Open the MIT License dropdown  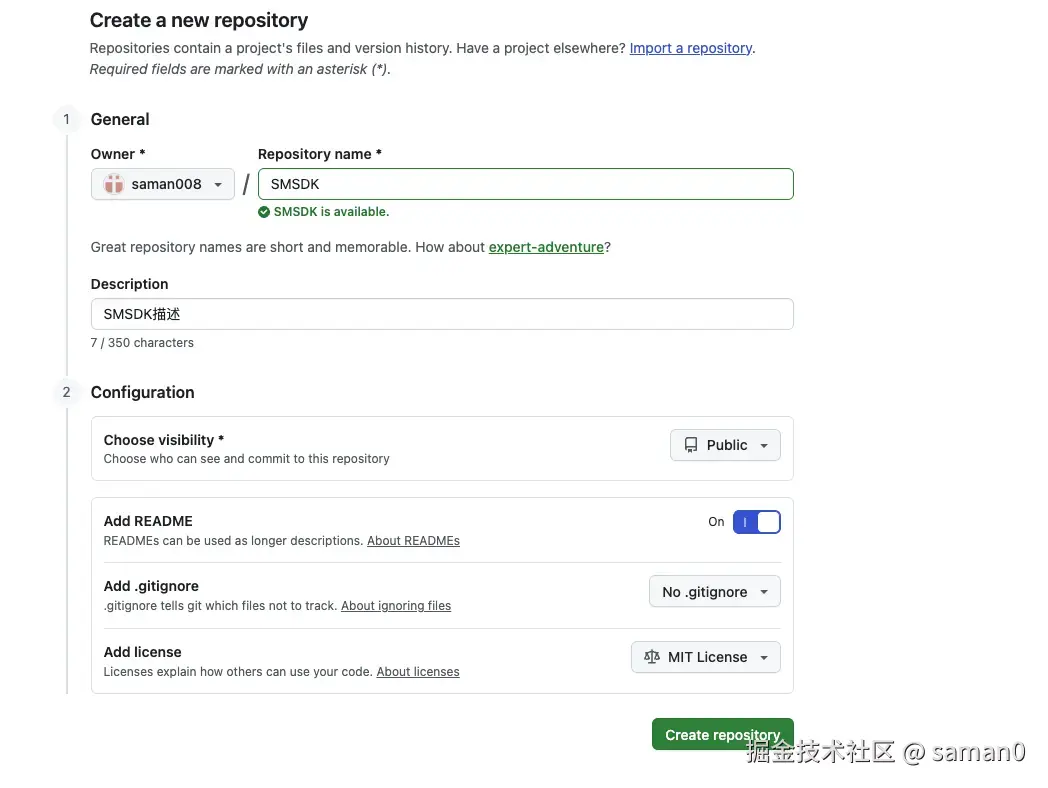tap(705, 657)
